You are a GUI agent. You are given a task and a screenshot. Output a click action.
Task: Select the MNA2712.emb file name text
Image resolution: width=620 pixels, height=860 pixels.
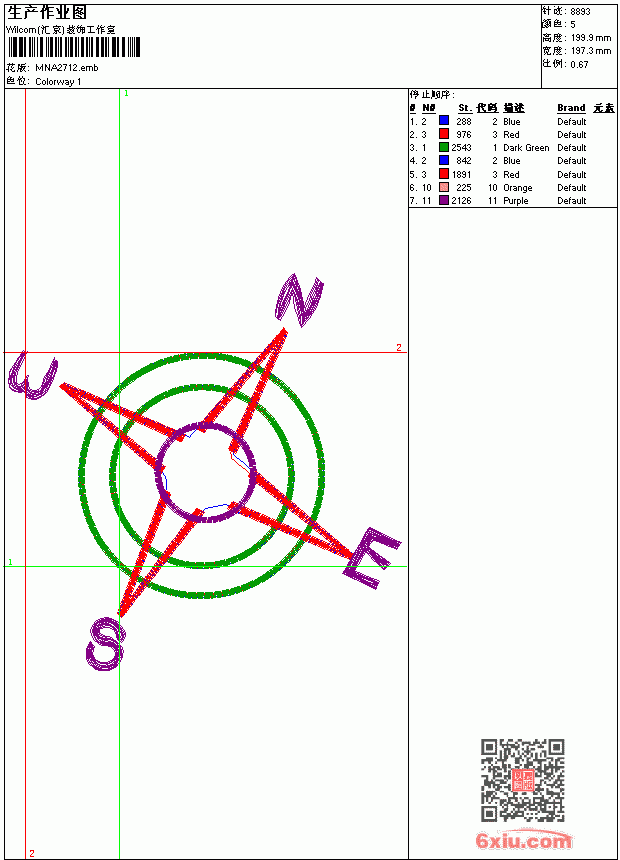point(67,68)
